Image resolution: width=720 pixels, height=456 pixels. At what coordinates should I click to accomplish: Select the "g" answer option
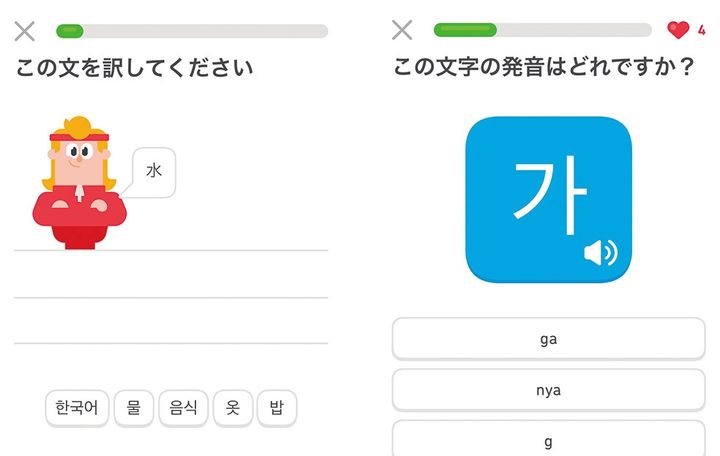coord(548,440)
